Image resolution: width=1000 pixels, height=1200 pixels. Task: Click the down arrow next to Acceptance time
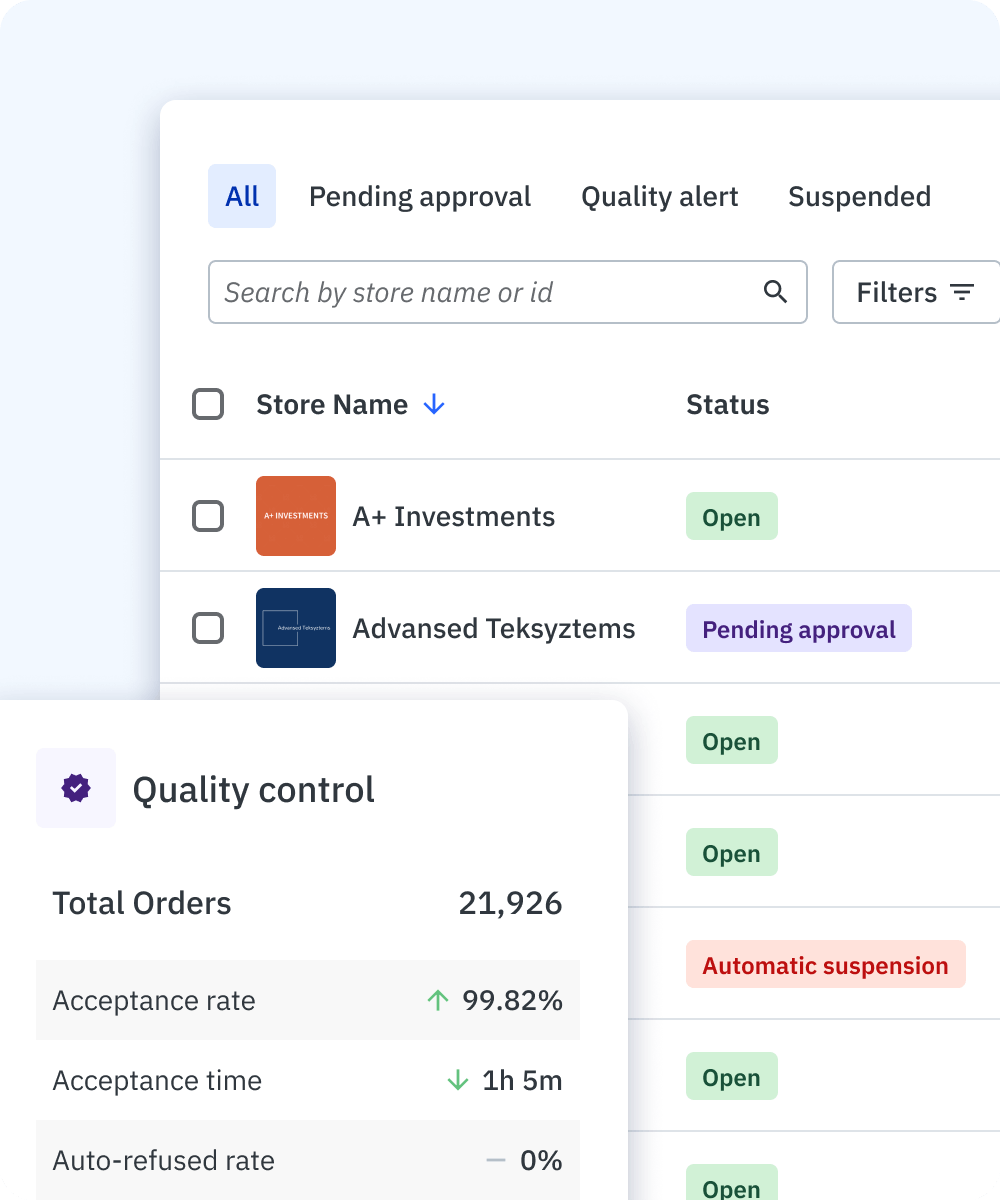[x=456, y=1080]
